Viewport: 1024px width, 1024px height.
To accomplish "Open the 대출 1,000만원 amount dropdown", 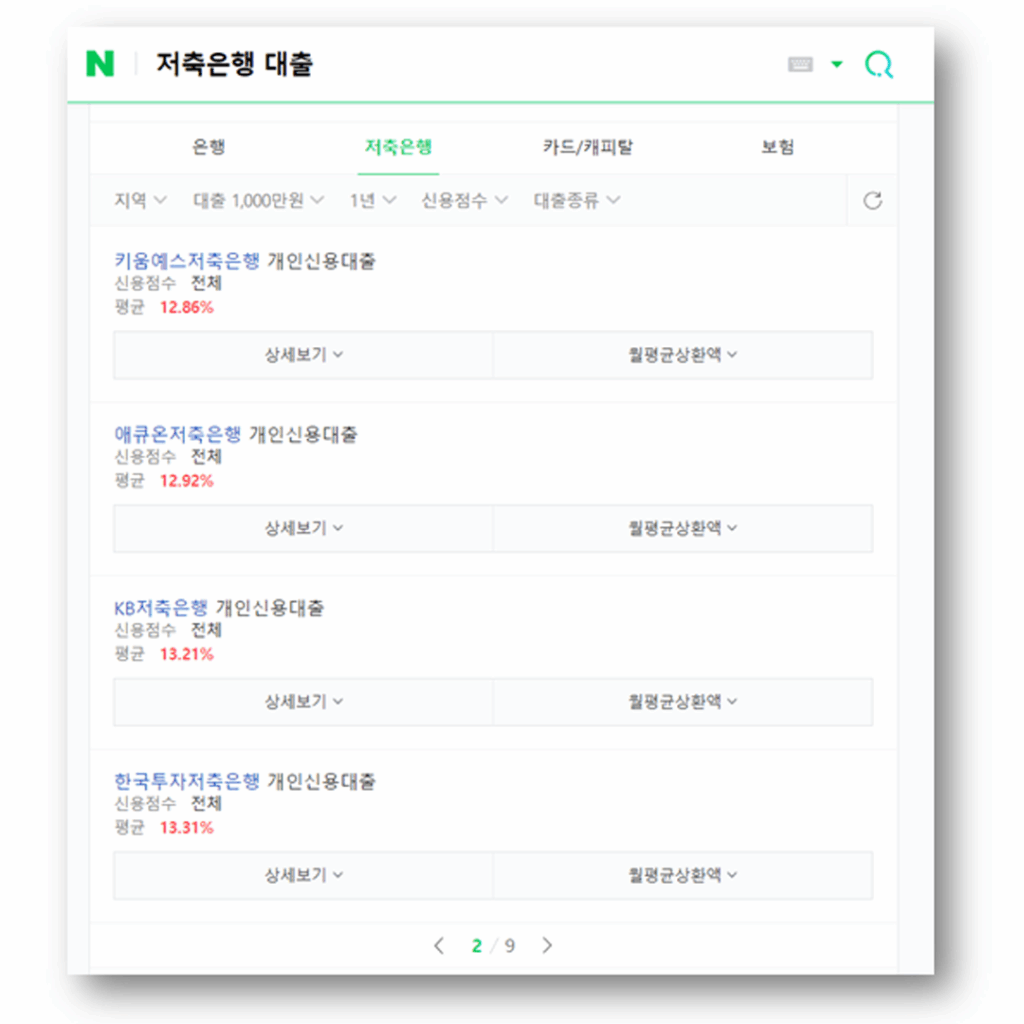I will click(x=258, y=200).
